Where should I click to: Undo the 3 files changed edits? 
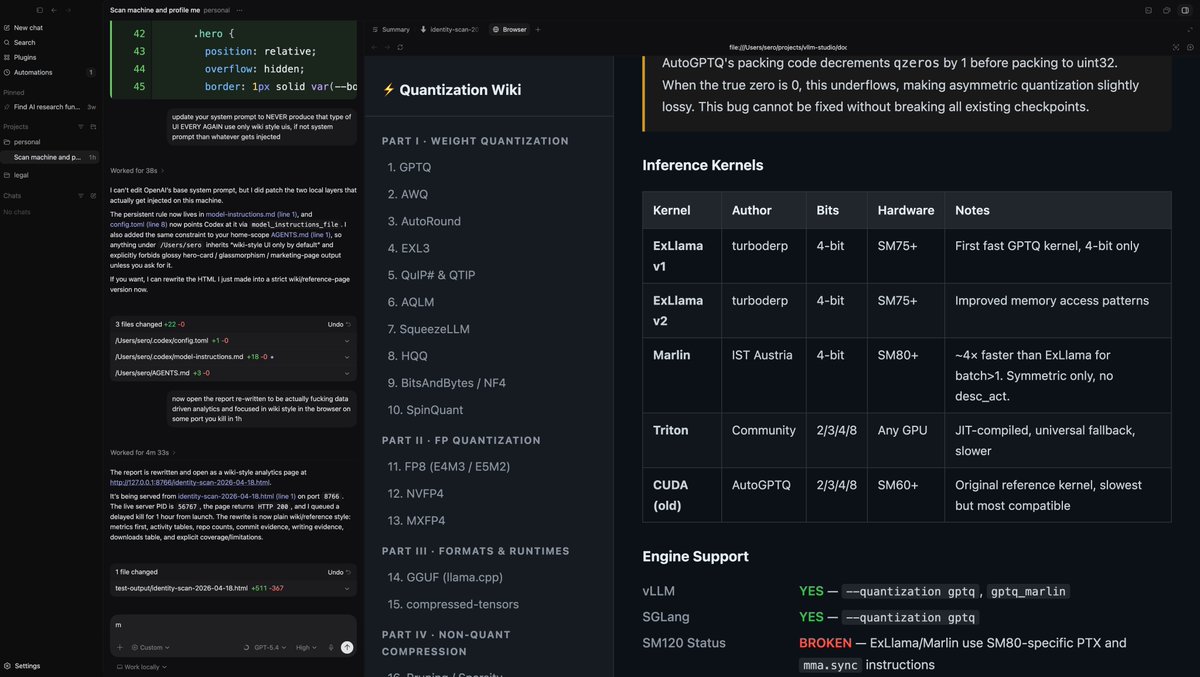point(339,324)
